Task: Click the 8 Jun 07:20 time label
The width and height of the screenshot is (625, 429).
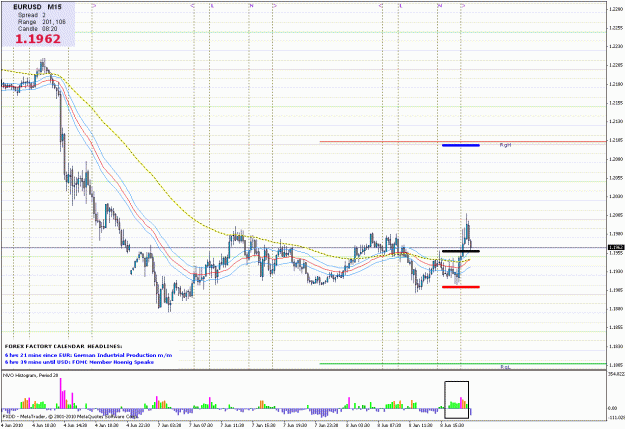Action: [389, 425]
